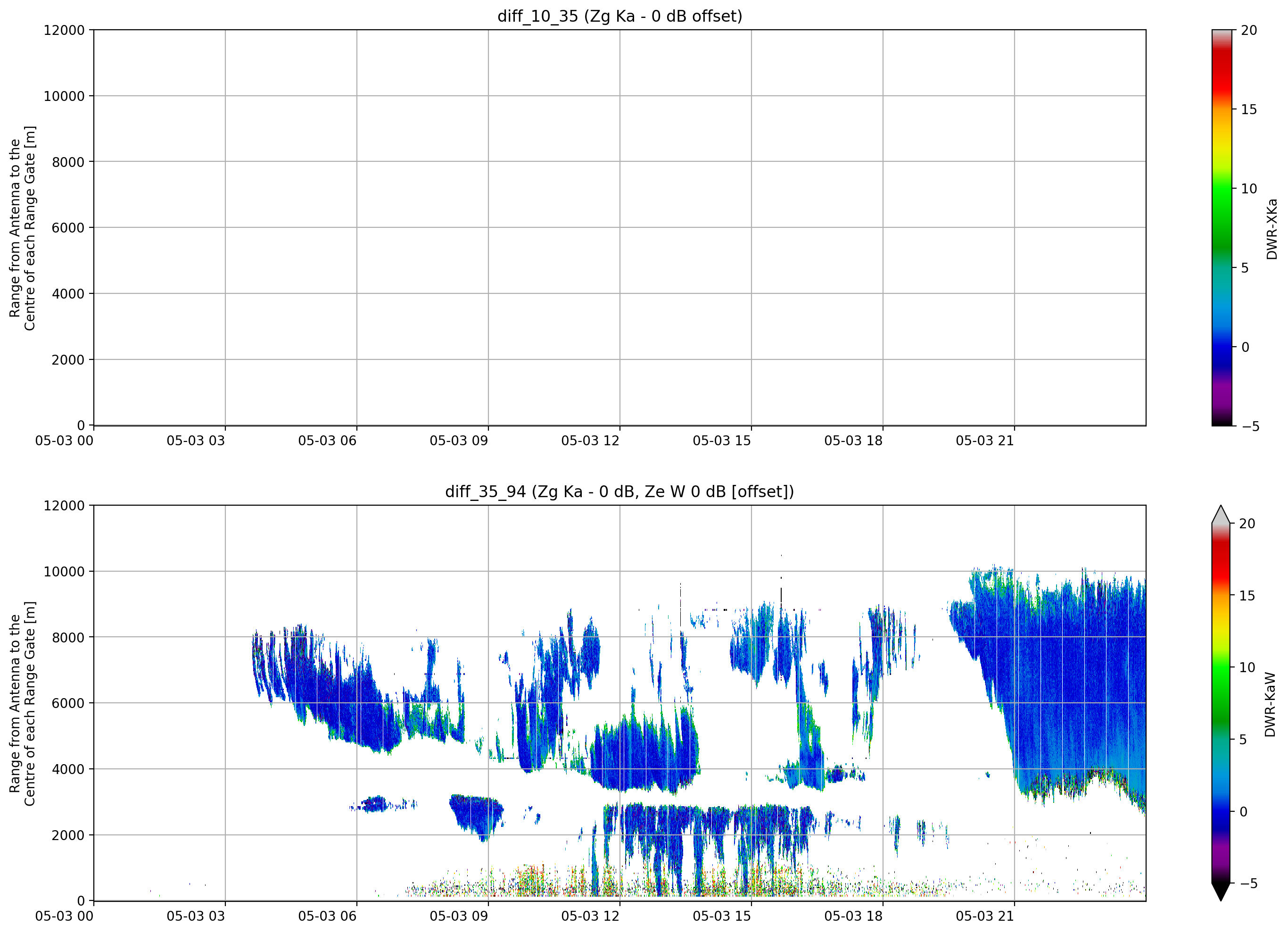Click the 05-03 15 tick label under diff_35_94 plot

coord(722,916)
